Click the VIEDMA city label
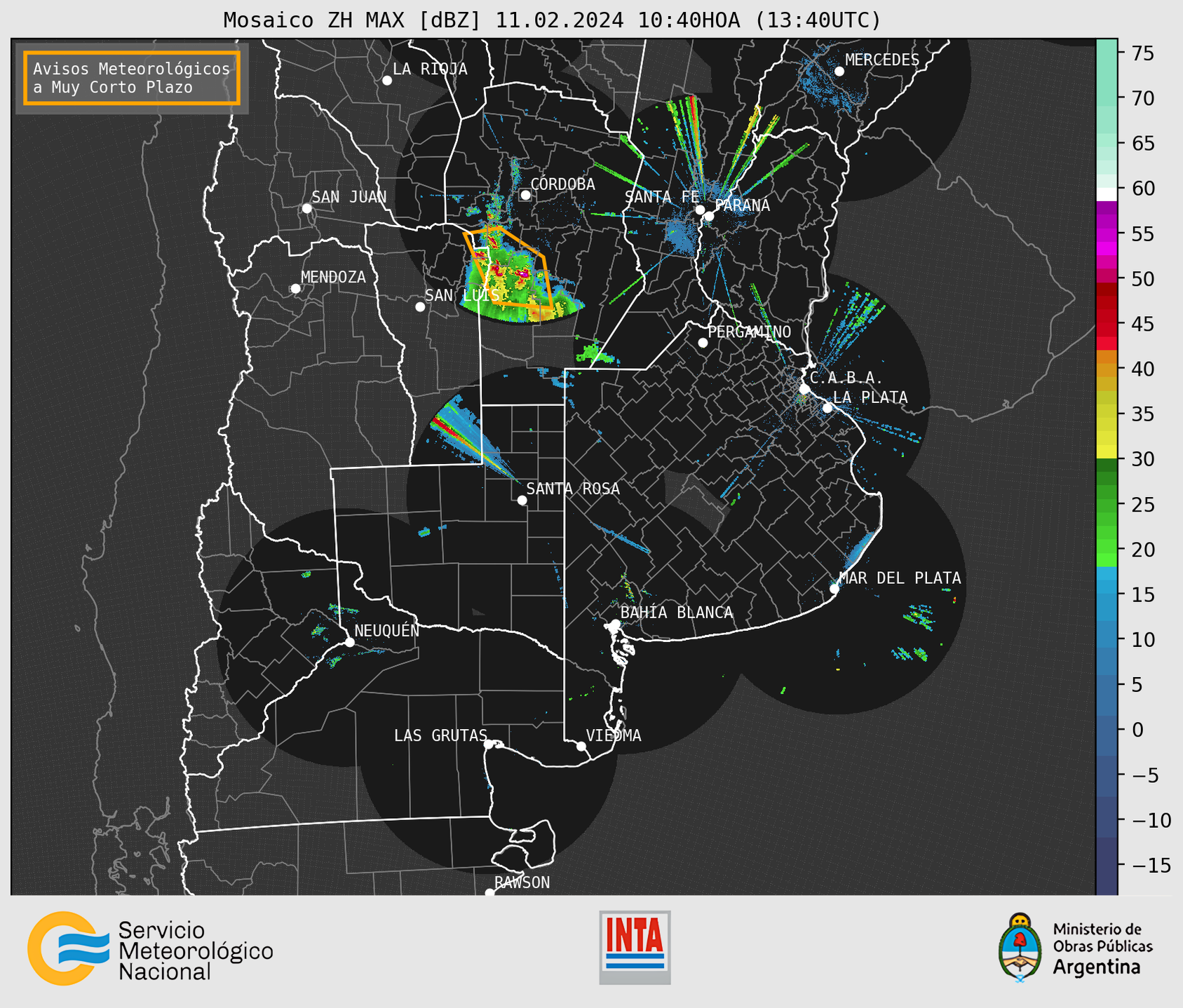1183x1008 pixels. 614,735
